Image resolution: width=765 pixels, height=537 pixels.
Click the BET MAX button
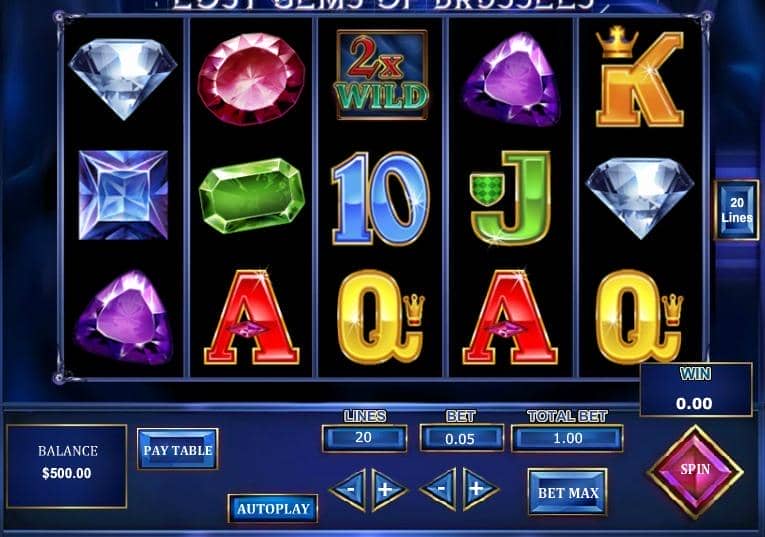pos(568,492)
